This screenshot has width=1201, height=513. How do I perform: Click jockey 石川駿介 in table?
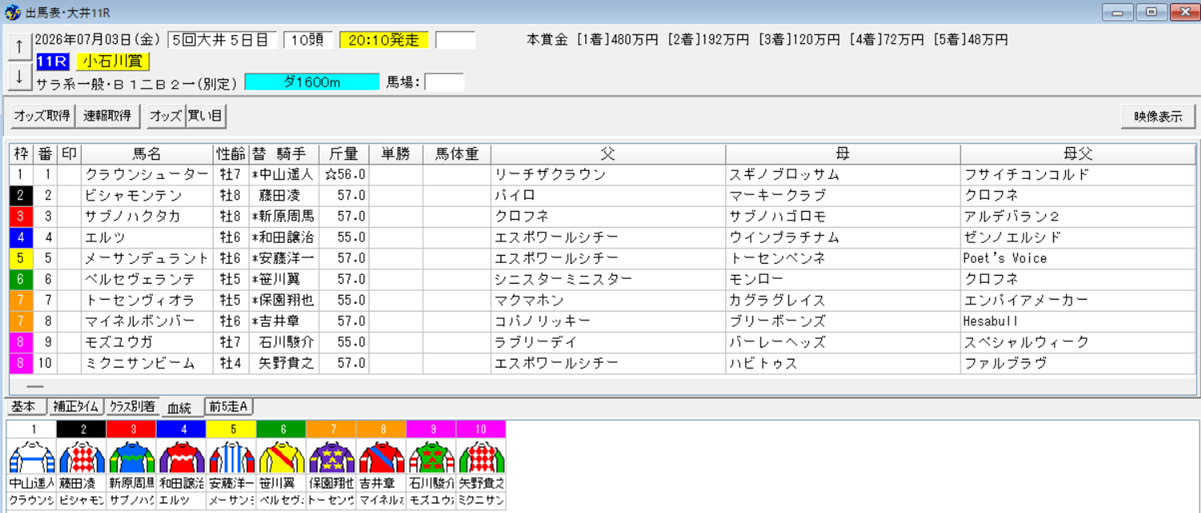[x=283, y=342]
